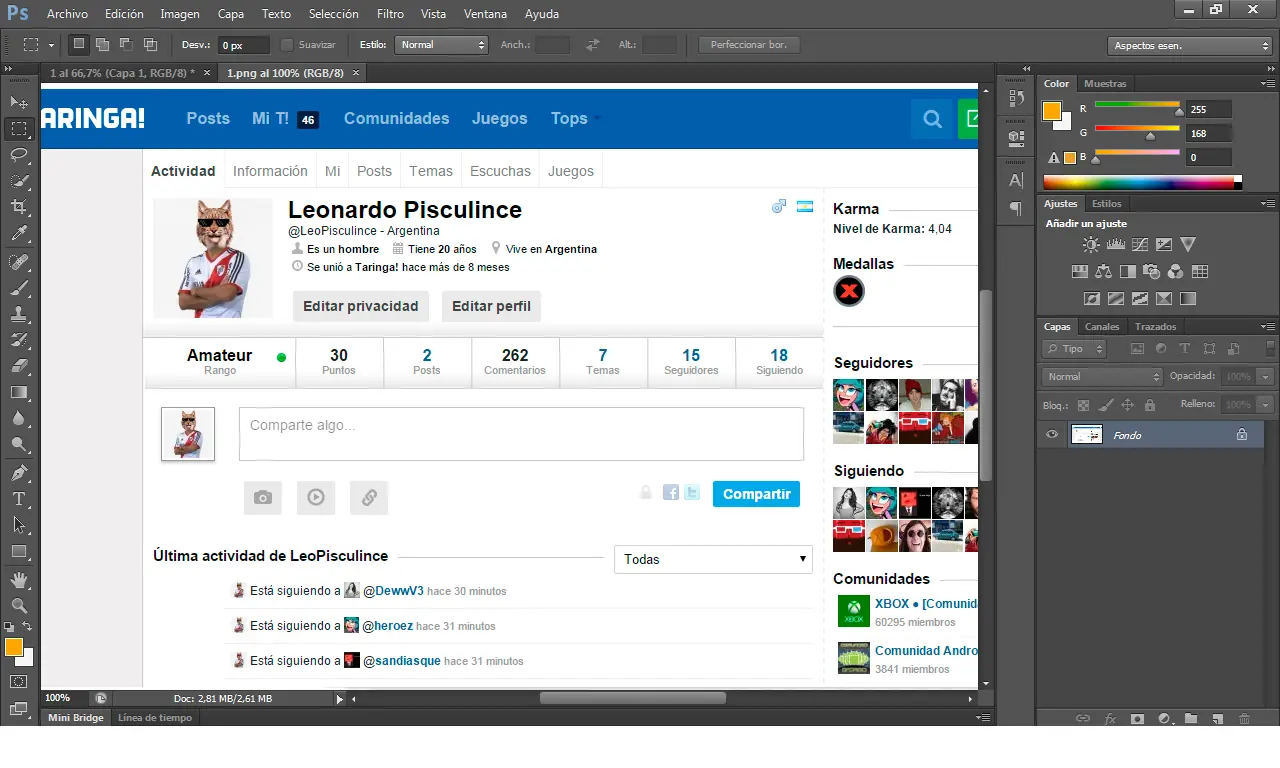The height and width of the screenshot is (768, 1280).
Task: Pick the Eyedropper tool
Action: click(19, 234)
